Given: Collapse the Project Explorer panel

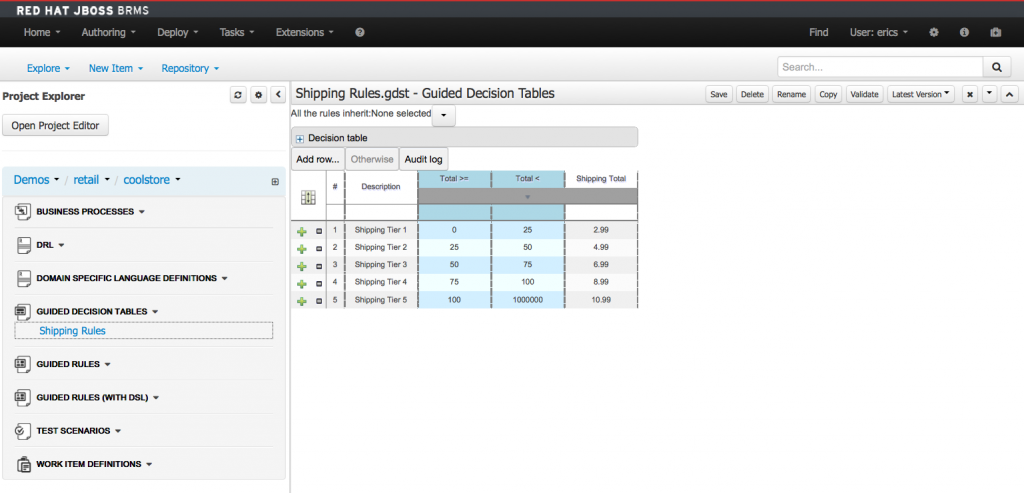Looking at the screenshot, I should (x=278, y=95).
